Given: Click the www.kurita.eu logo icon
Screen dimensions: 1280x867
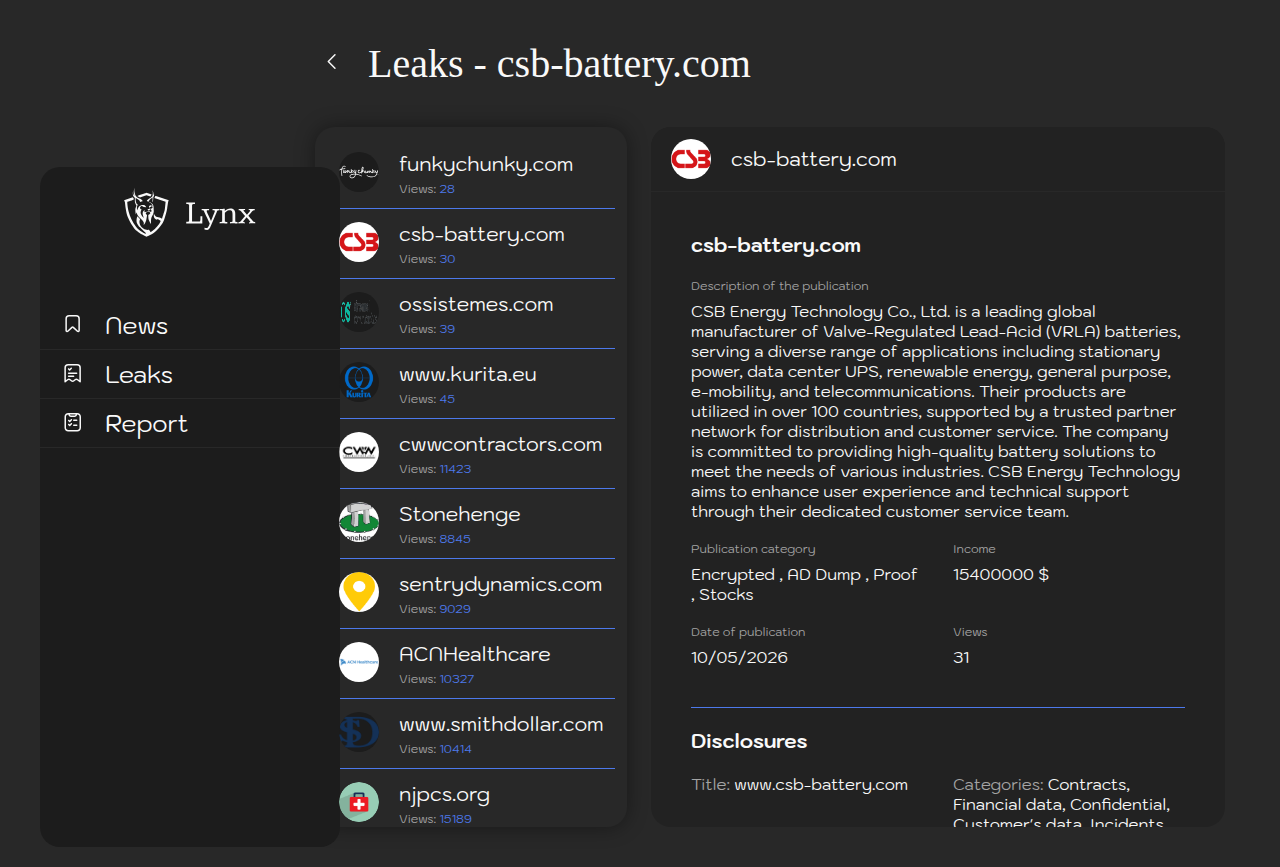Looking at the screenshot, I should 359,382.
